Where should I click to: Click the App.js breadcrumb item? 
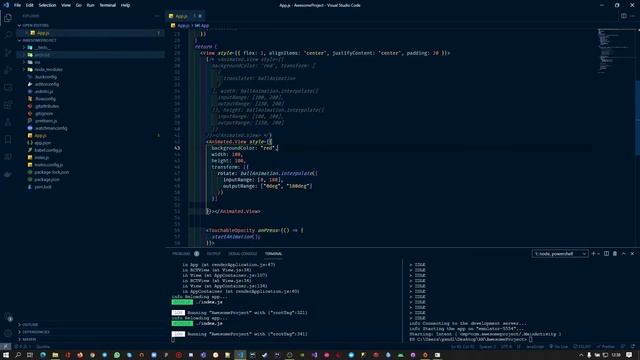(x=183, y=25)
